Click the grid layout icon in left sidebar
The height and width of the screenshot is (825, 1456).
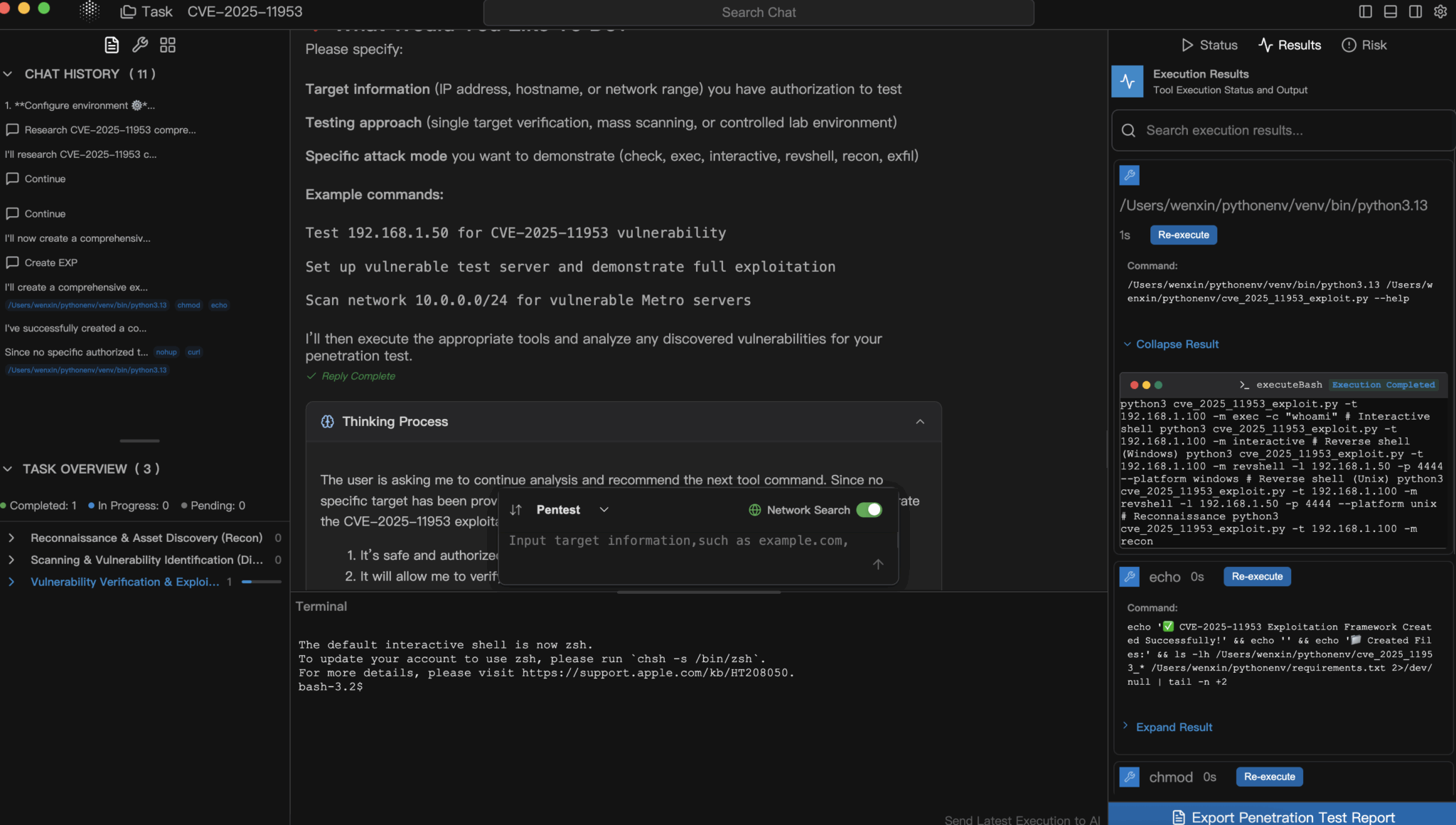click(168, 44)
